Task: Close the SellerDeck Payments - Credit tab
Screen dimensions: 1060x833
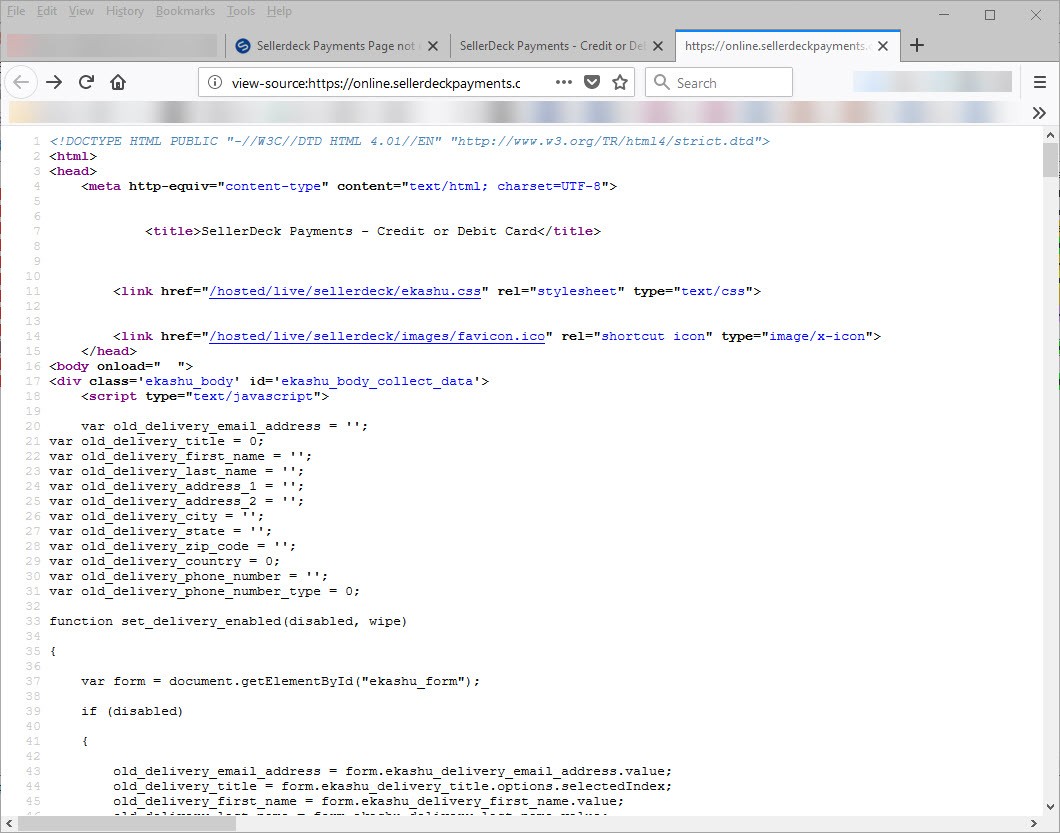Action: pyautogui.click(x=657, y=46)
